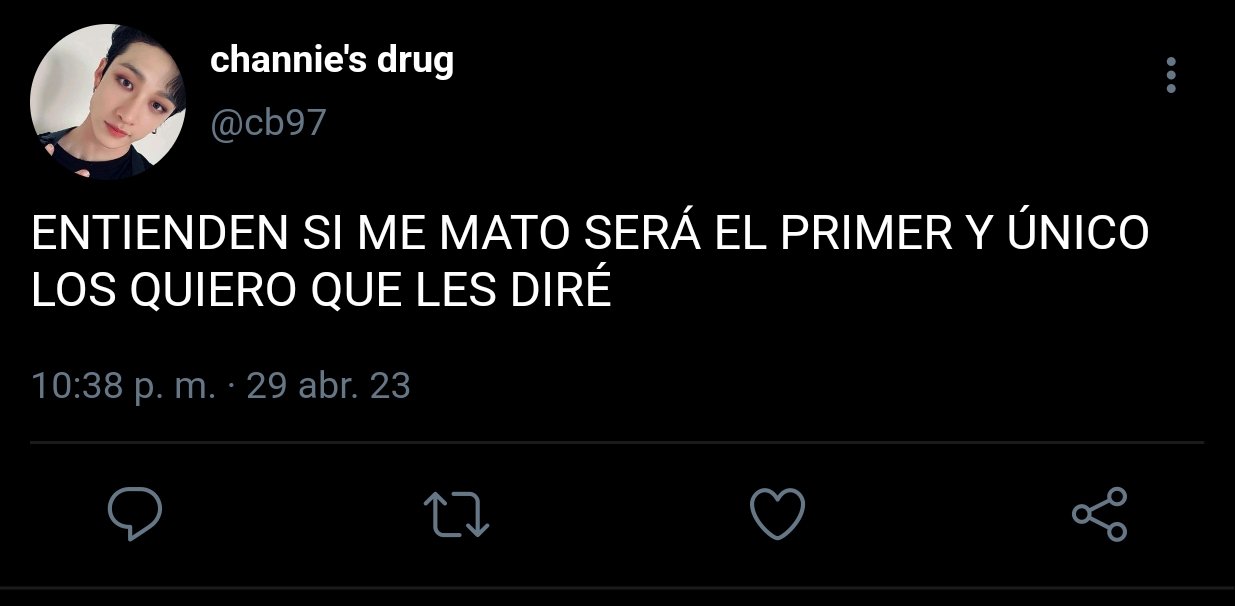Viewport: 1235px width, 606px height.
Task: Retweet this post using the arrows icon
Action: click(x=456, y=514)
